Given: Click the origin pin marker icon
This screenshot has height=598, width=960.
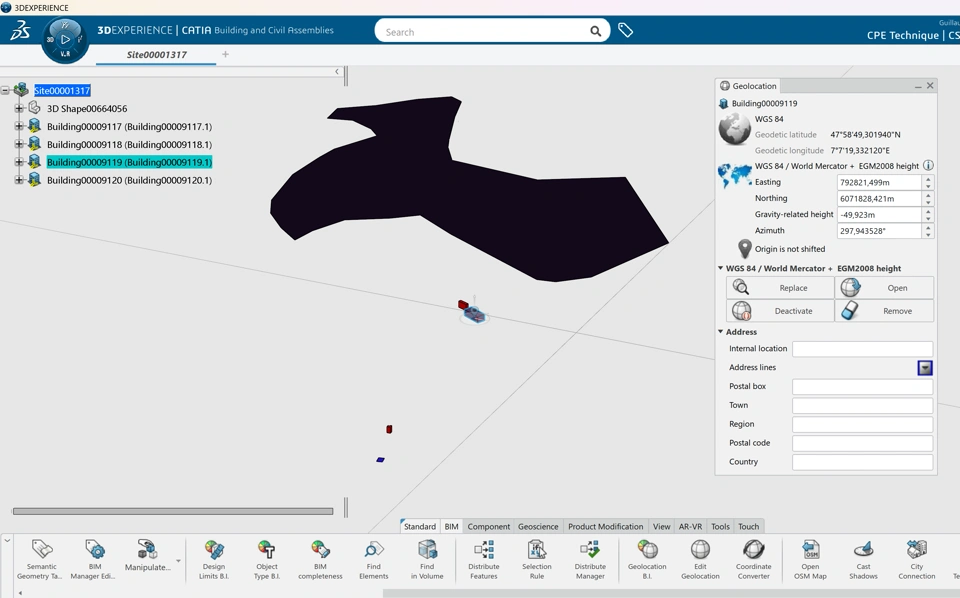Looking at the screenshot, I should [744, 249].
